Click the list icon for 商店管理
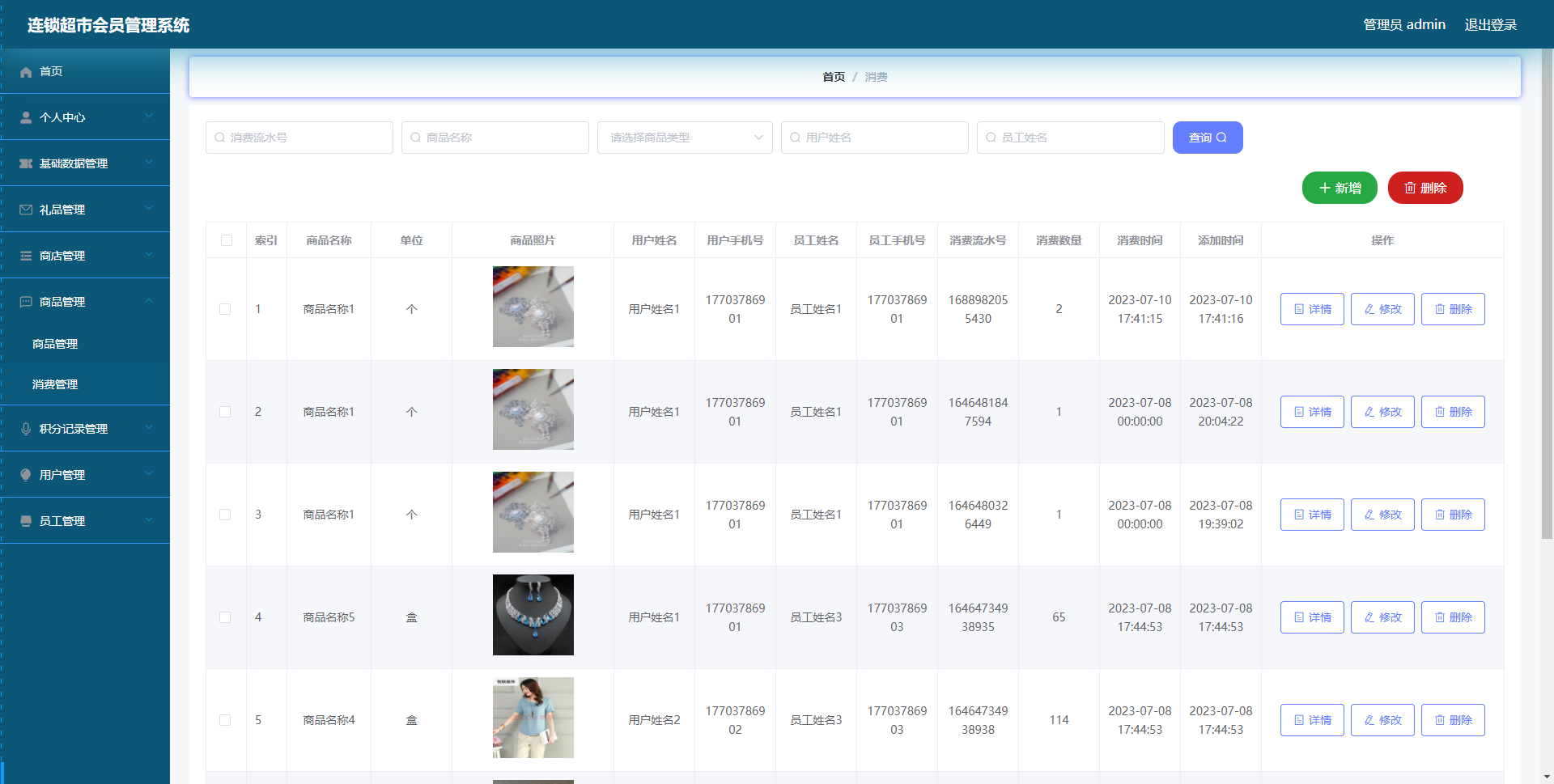The height and width of the screenshot is (784, 1554). pyautogui.click(x=26, y=256)
